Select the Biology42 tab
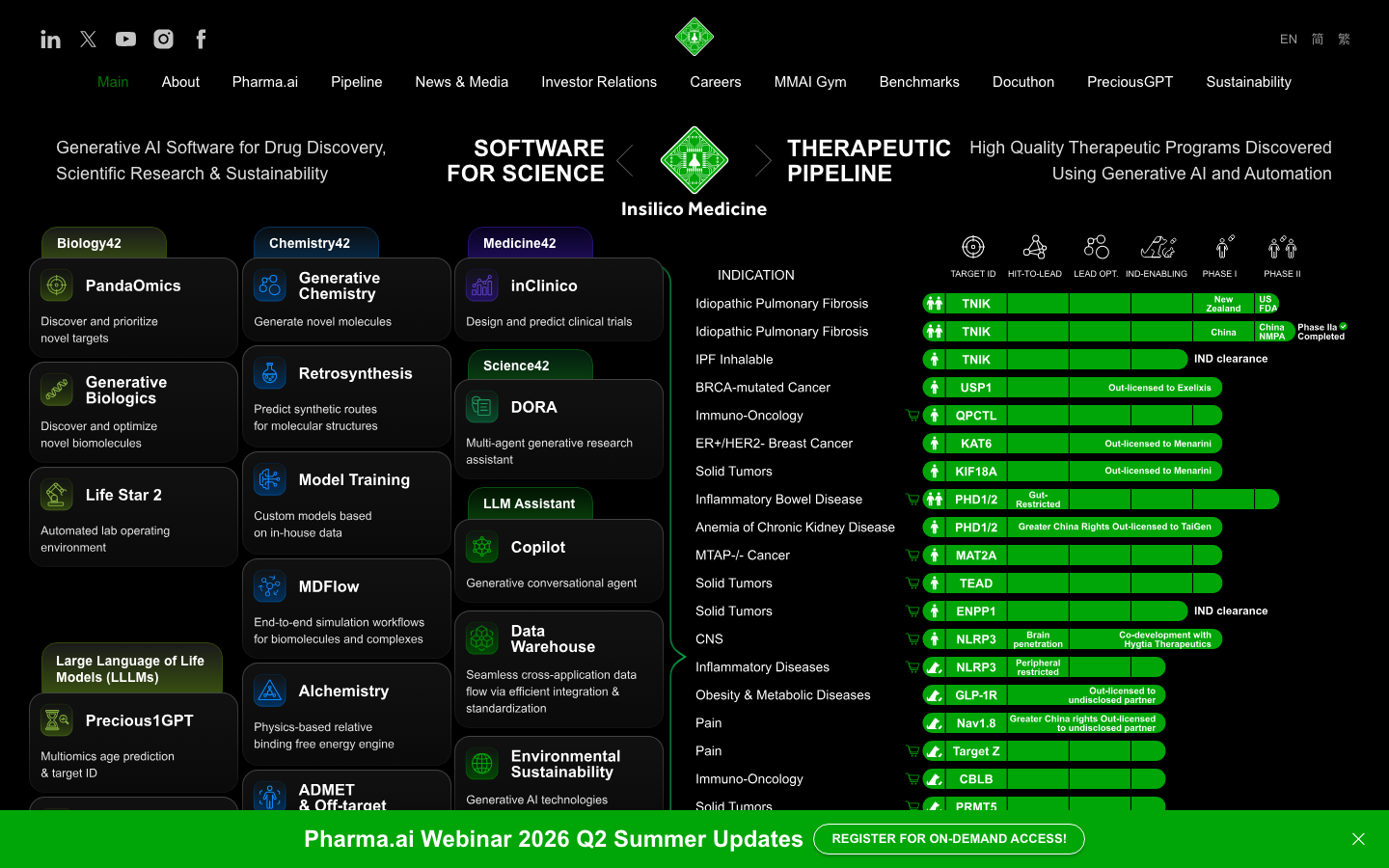The image size is (1389, 868). (104, 243)
